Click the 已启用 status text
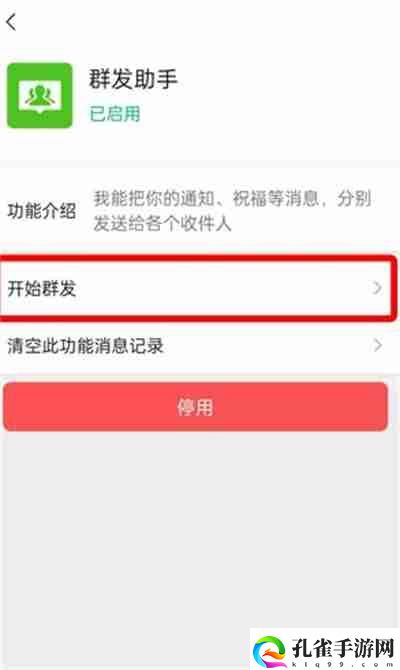The height and width of the screenshot is (670, 400). coord(115,114)
